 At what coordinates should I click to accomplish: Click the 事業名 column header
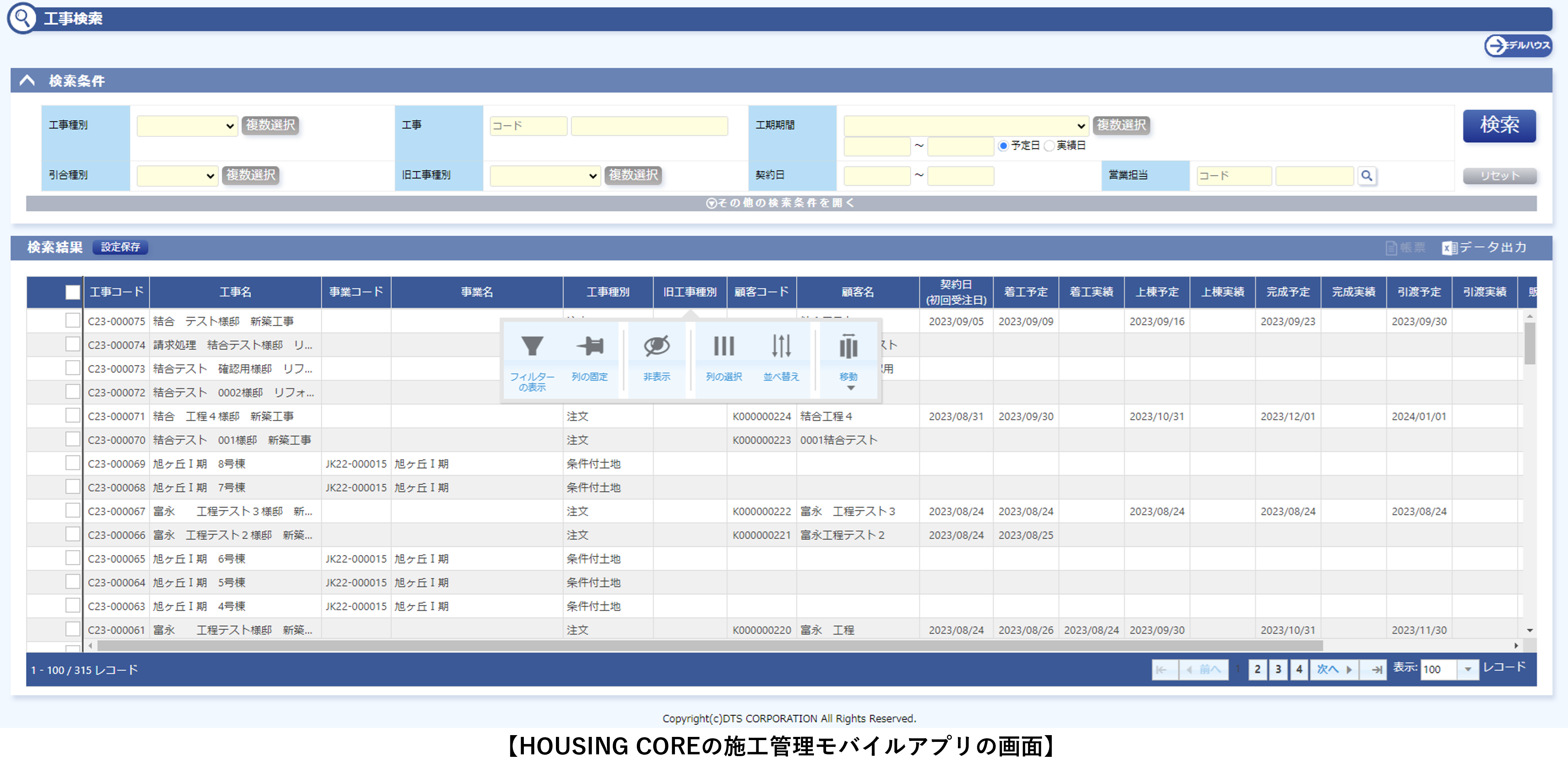coord(476,293)
